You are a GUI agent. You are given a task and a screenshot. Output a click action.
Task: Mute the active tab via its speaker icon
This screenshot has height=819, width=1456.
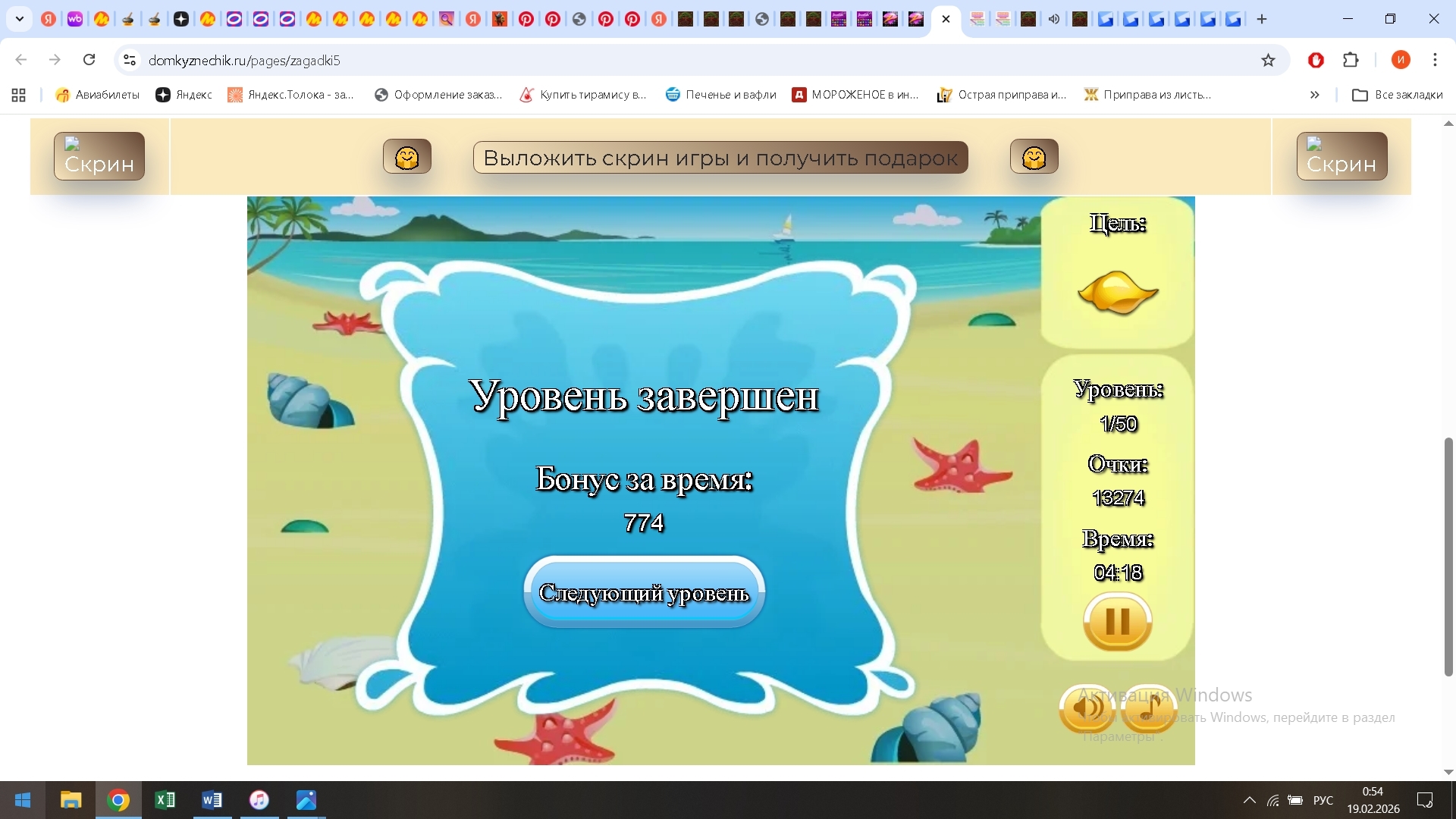(x=1054, y=19)
